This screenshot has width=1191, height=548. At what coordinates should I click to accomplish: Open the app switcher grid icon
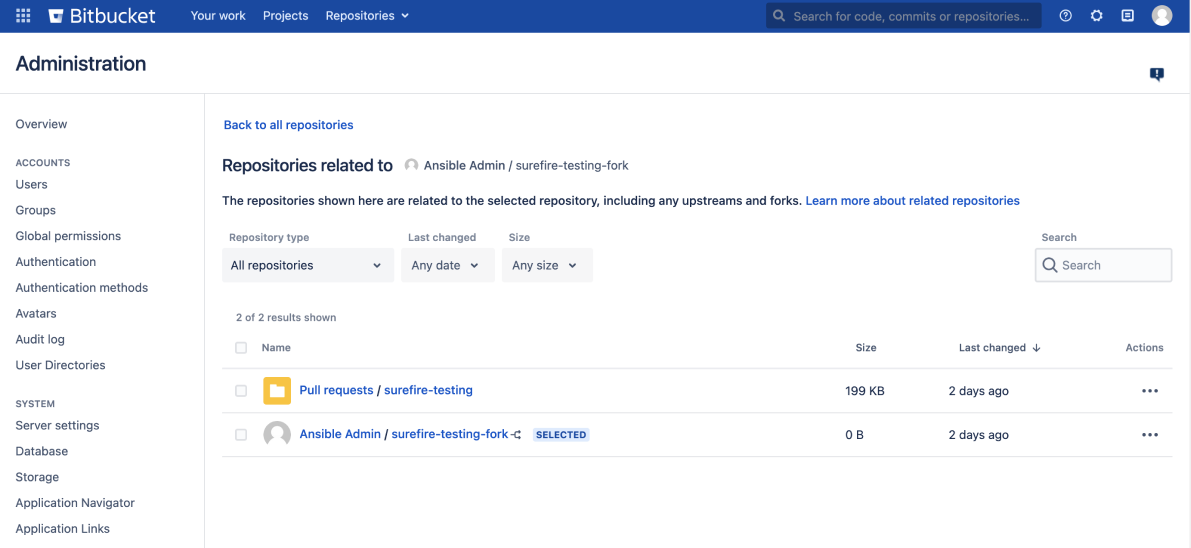[x=24, y=15]
